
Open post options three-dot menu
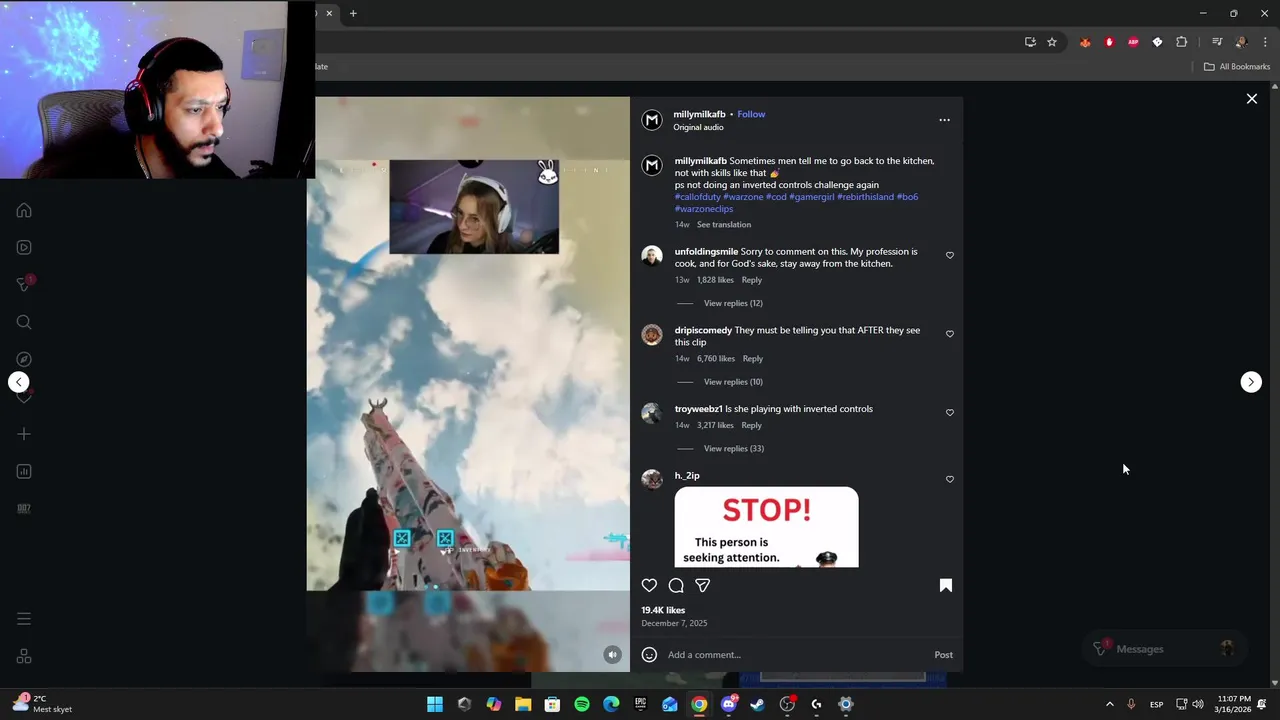pyautogui.click(x=944, y=120)
